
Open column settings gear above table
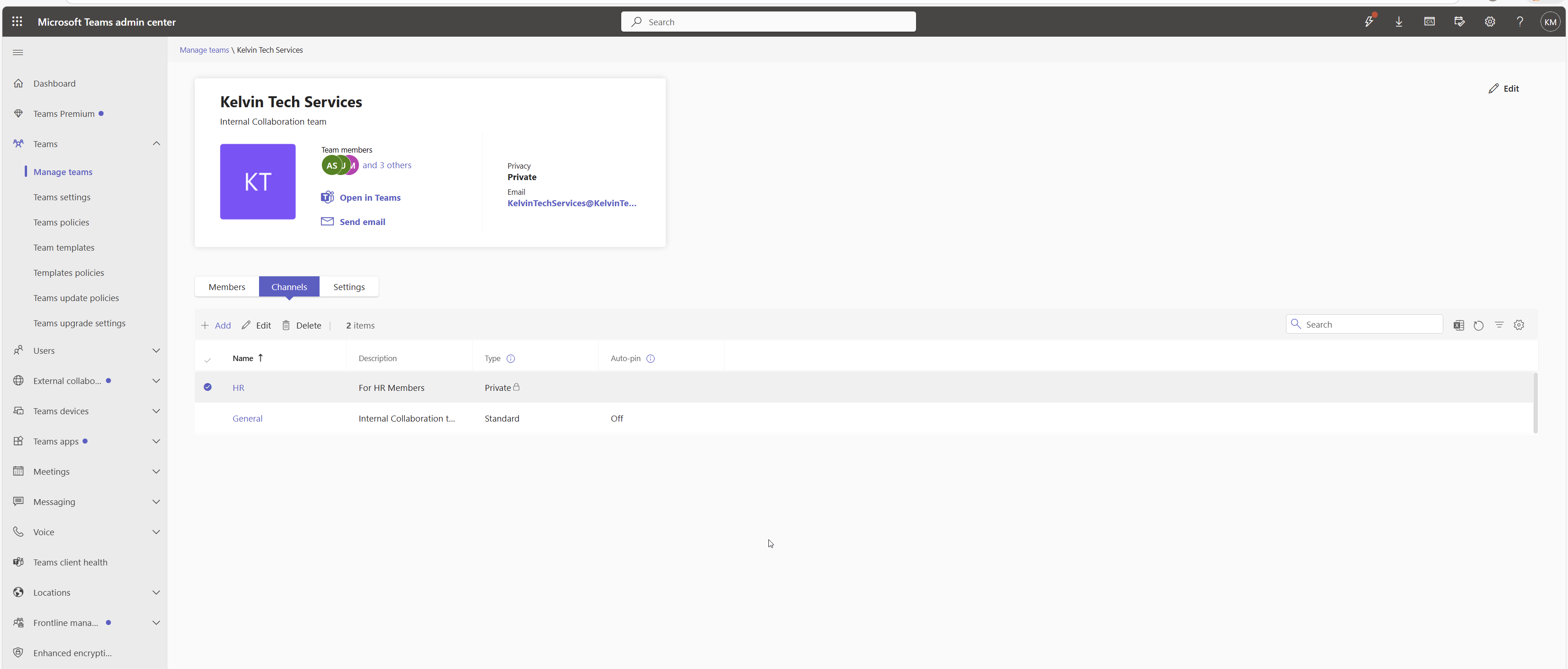tap(1518, 325)
